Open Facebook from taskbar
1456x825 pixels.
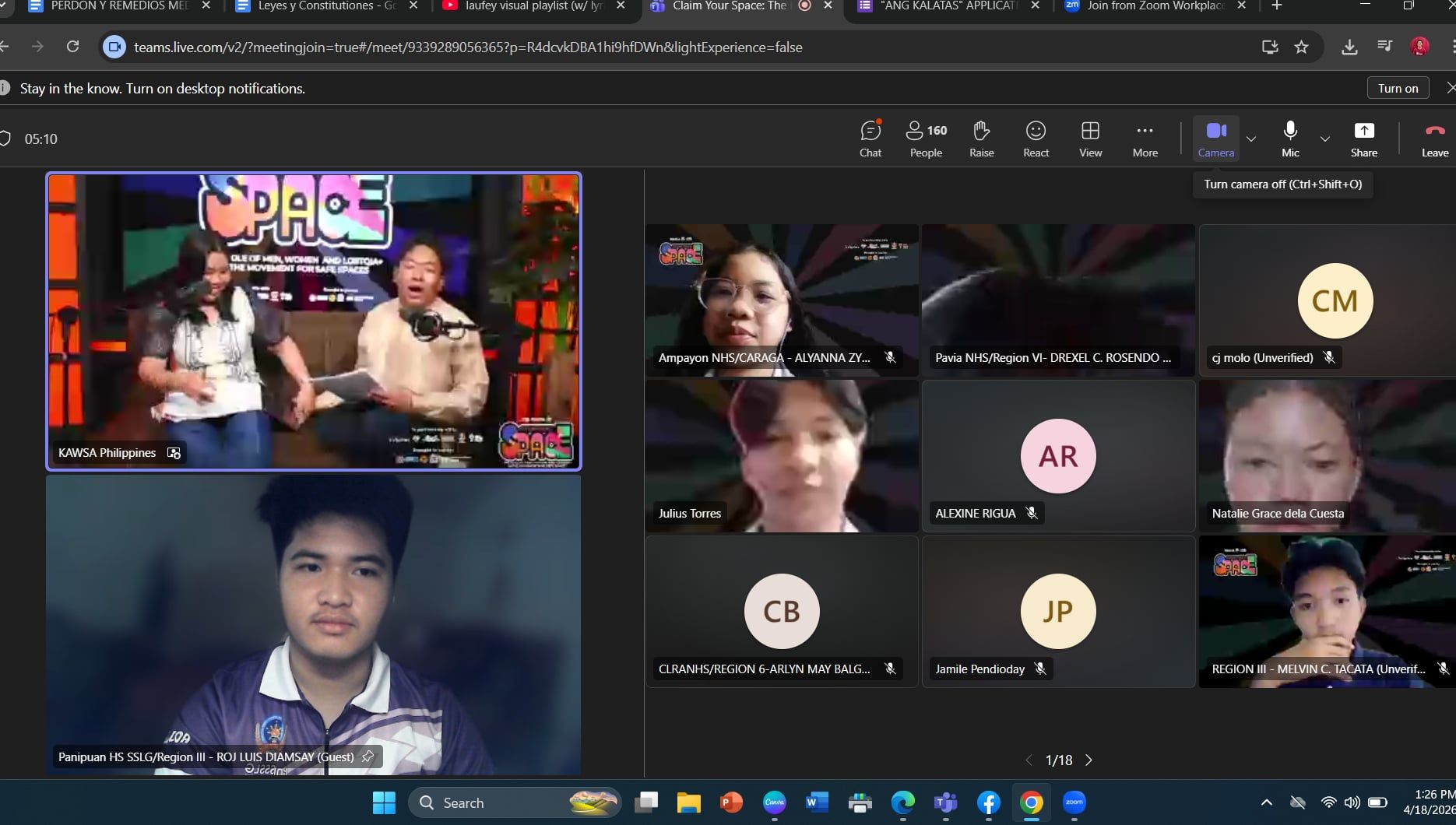click(x=988, y=802)
